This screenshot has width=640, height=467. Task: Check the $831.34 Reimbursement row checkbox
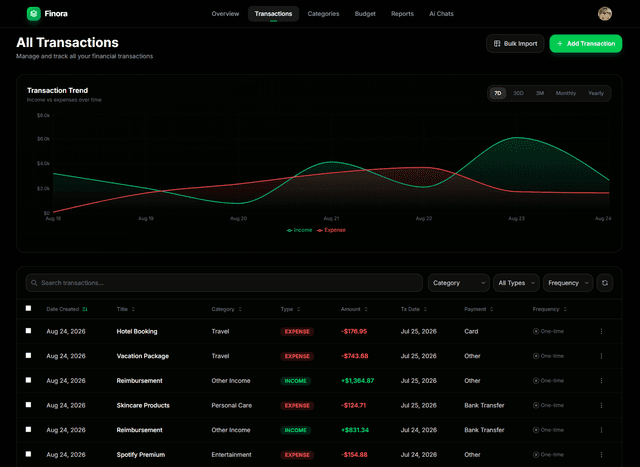click(28, 429)
